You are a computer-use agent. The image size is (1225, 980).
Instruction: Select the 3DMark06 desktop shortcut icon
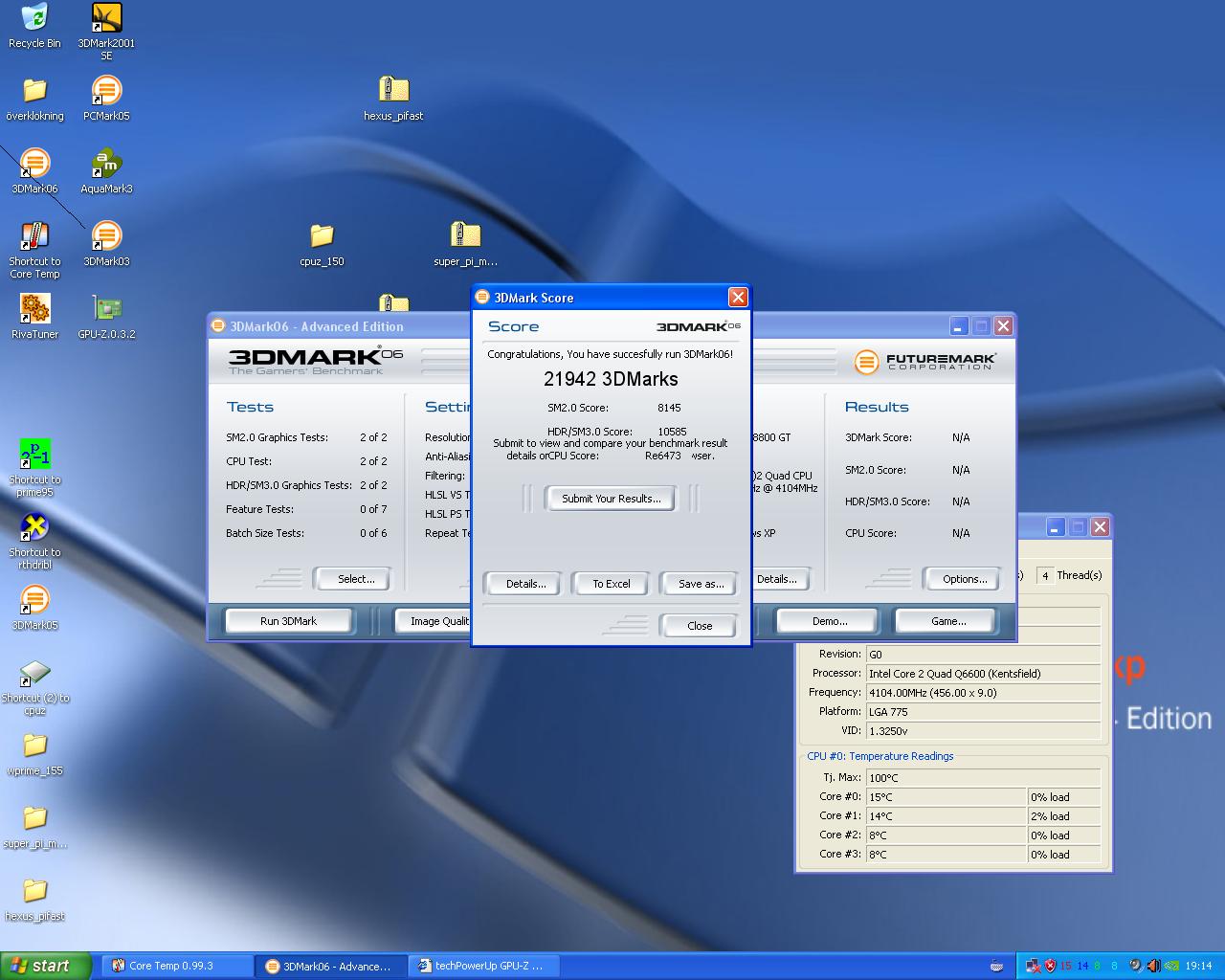(x=34, y=172)
